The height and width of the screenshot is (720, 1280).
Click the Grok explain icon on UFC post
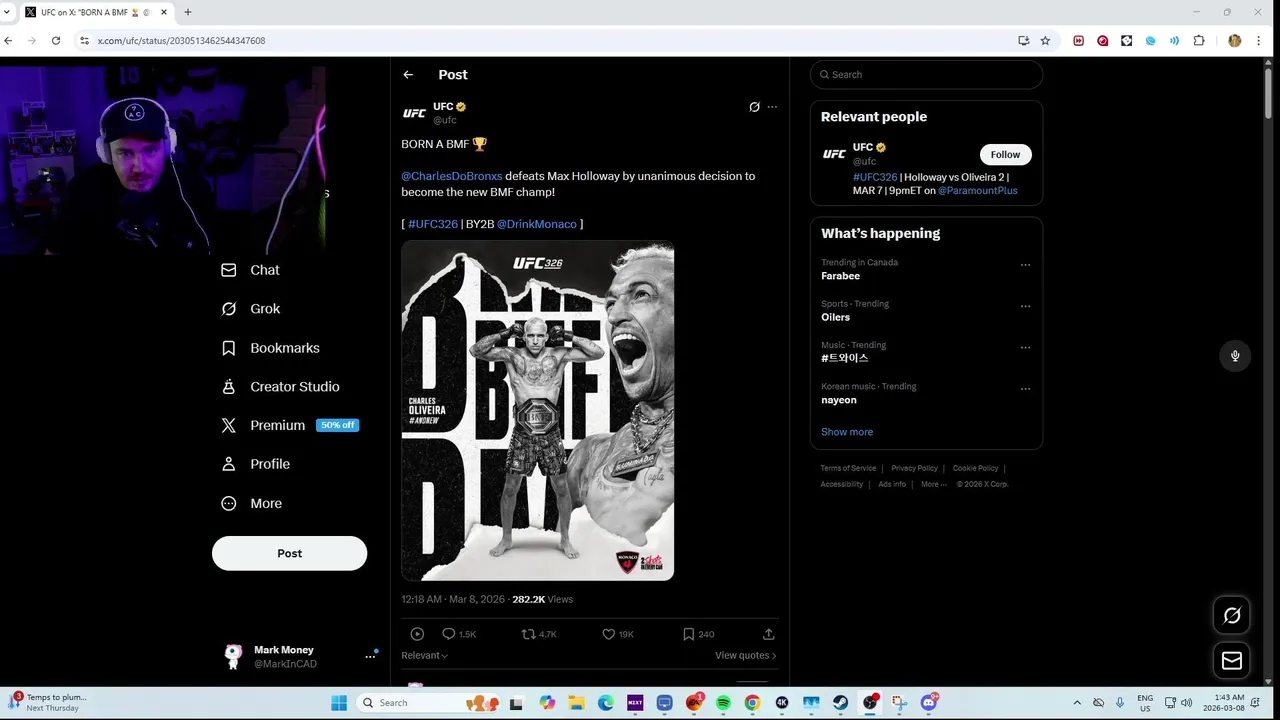(x=754, y=107)
